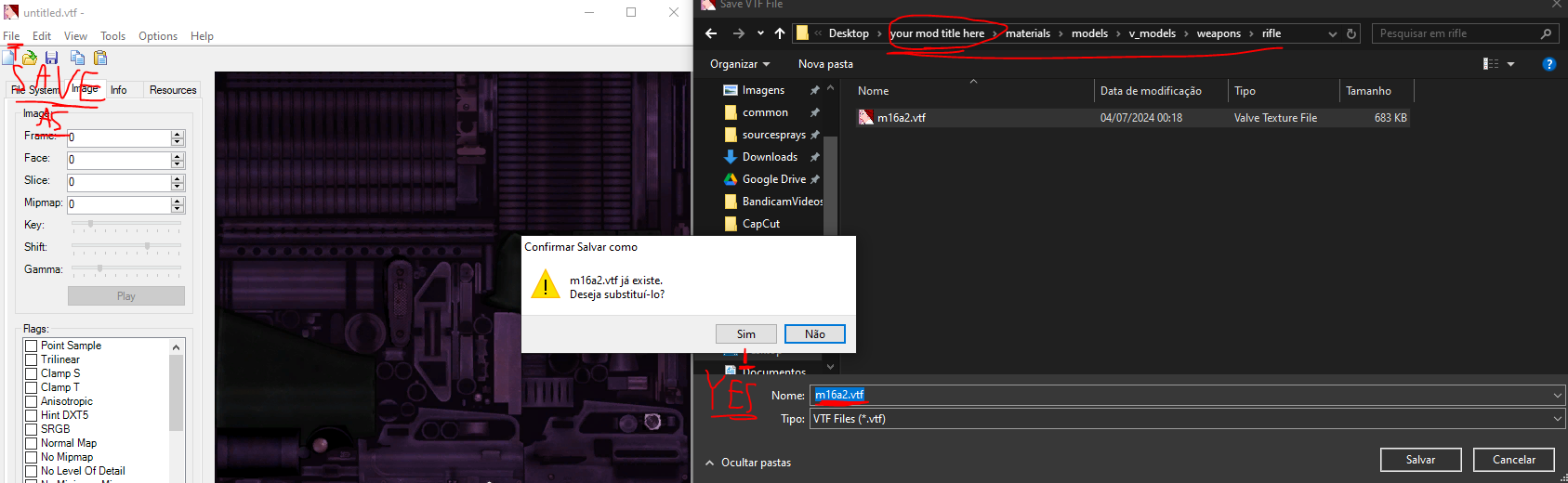Click Não to cancel overwrite
1568x483 pixels.
(815, 334)
